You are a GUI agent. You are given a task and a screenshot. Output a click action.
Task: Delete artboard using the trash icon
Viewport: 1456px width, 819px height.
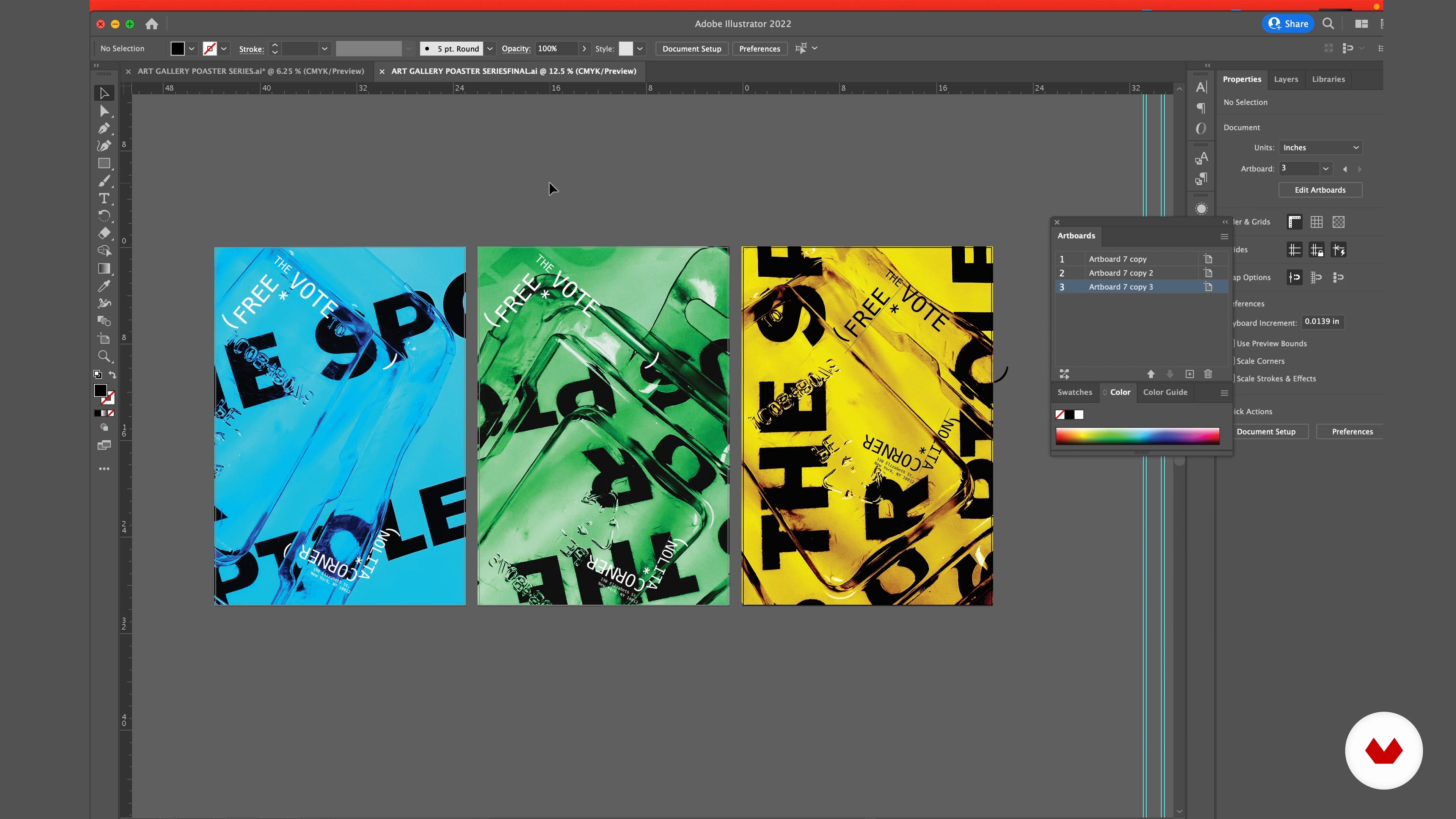point(1208,374)
